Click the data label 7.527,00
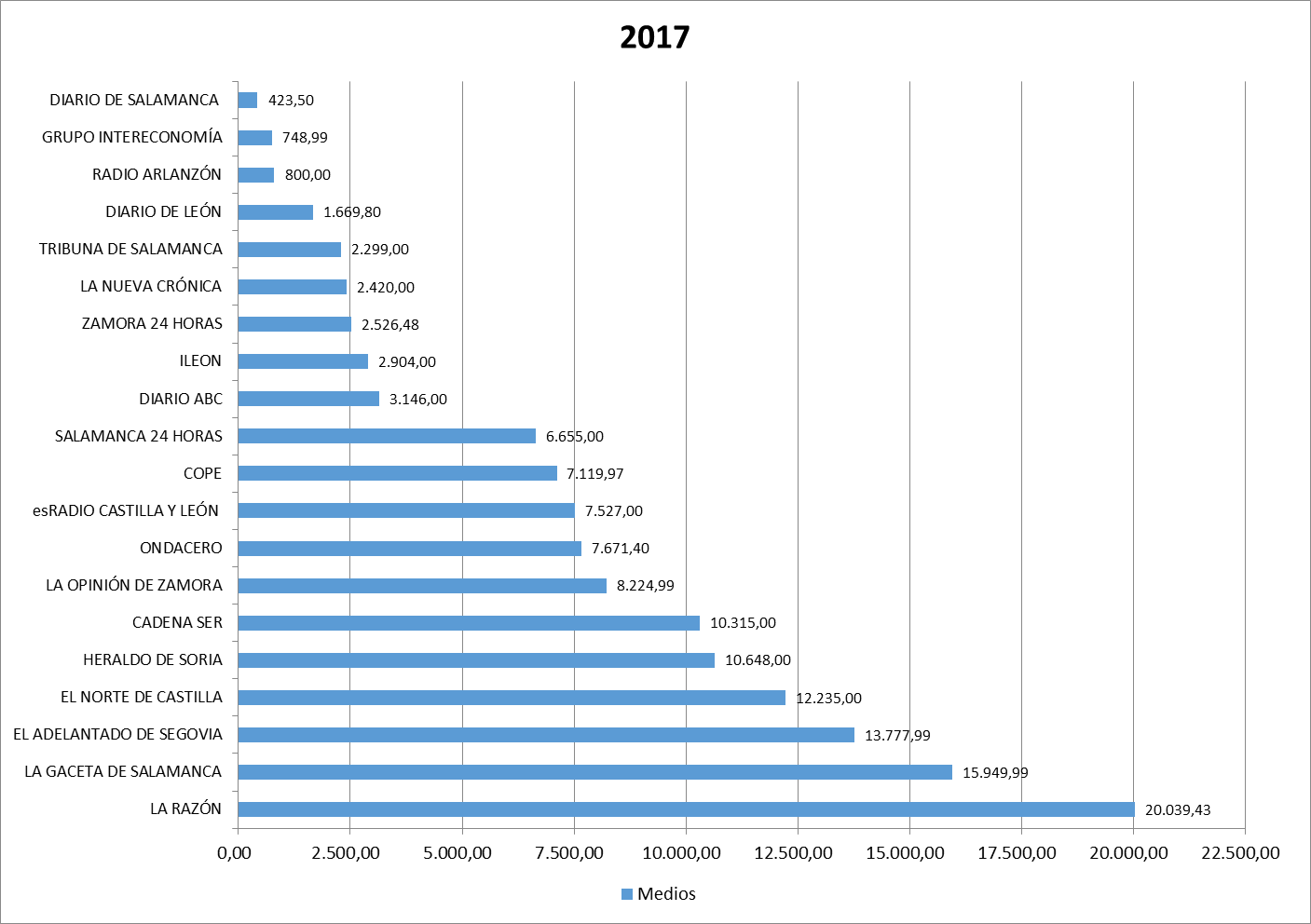This screenshot has height=924, width=1311. pyautogui.click(x=614, y=511)
